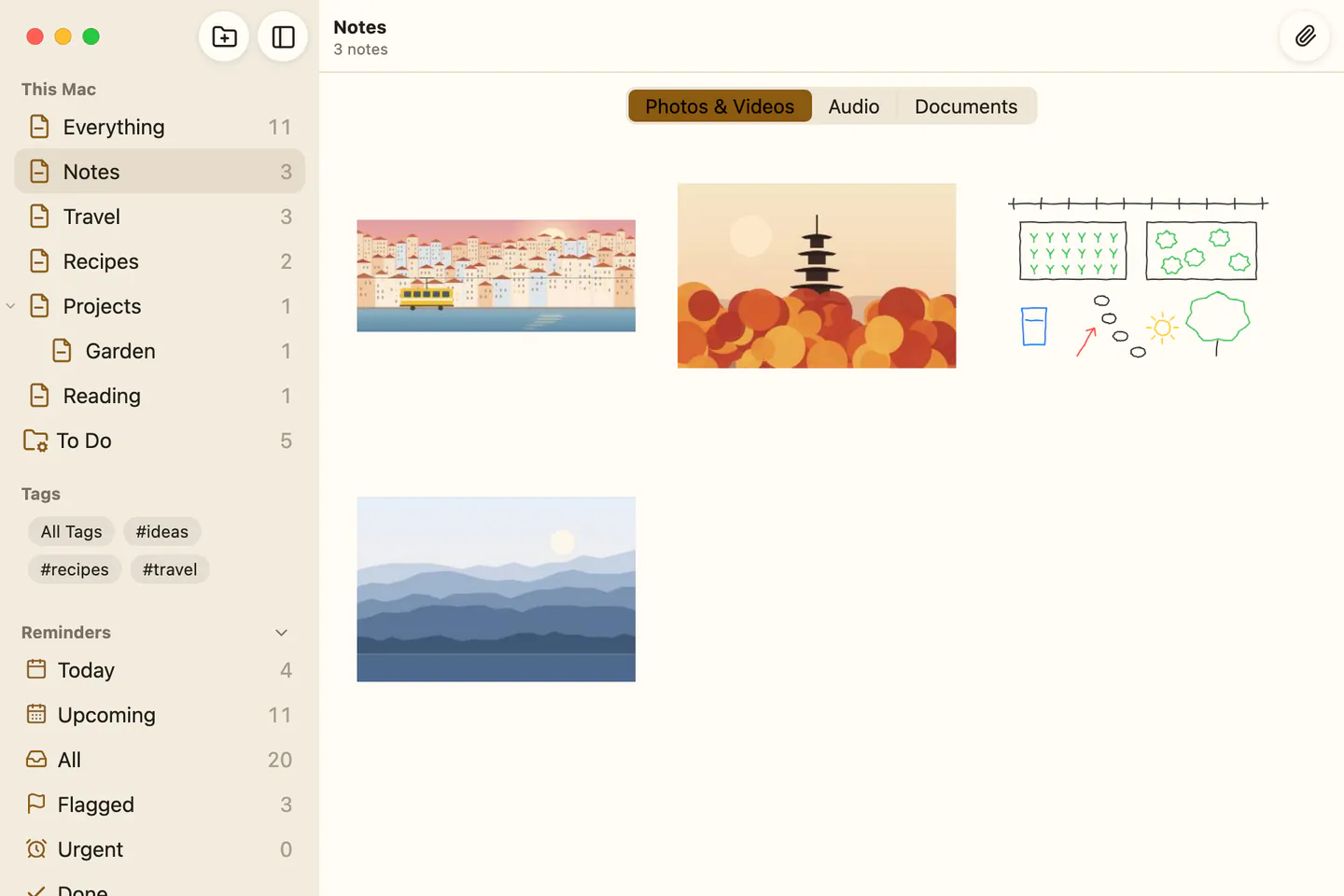Click the Tags section header
Image resolution: width=1344 pixels, height=896 pixels.
41,494
